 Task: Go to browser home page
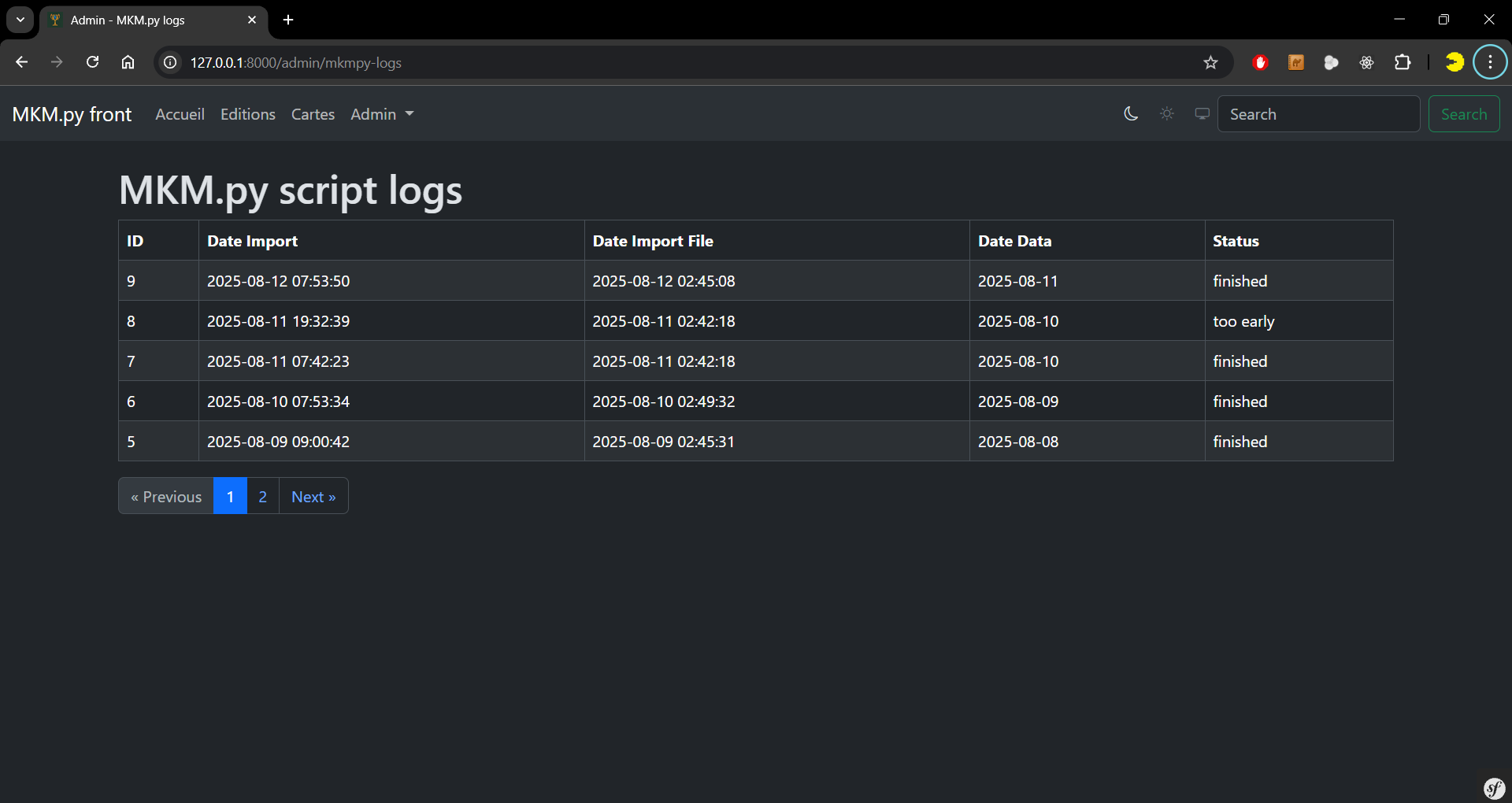128,62
